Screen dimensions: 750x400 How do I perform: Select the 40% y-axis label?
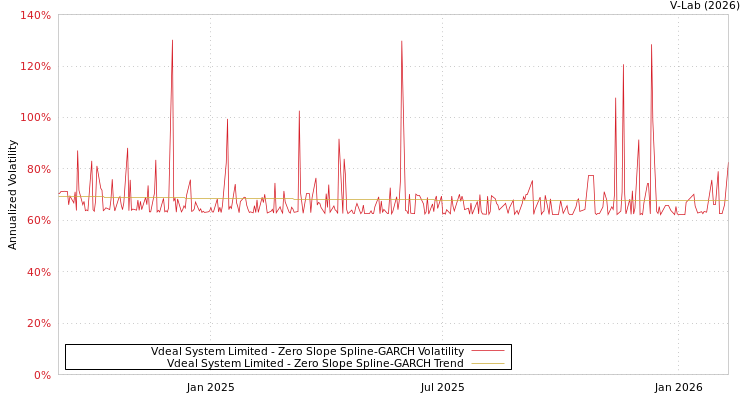point(39,272)
